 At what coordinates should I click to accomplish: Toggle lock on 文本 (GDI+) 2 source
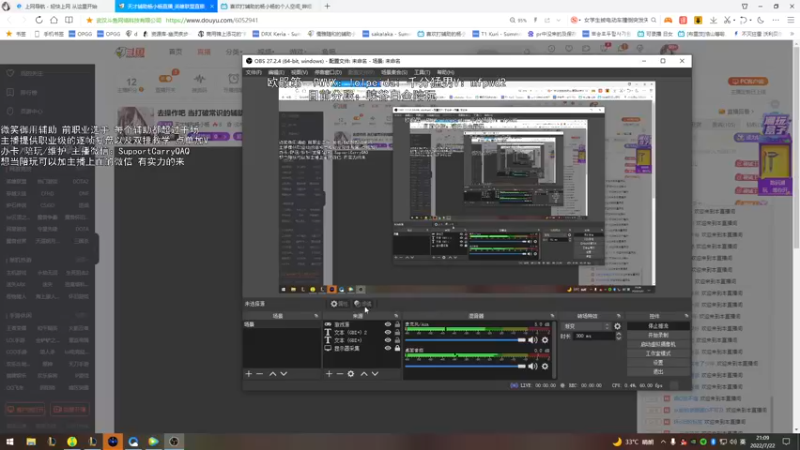(397, 332)
